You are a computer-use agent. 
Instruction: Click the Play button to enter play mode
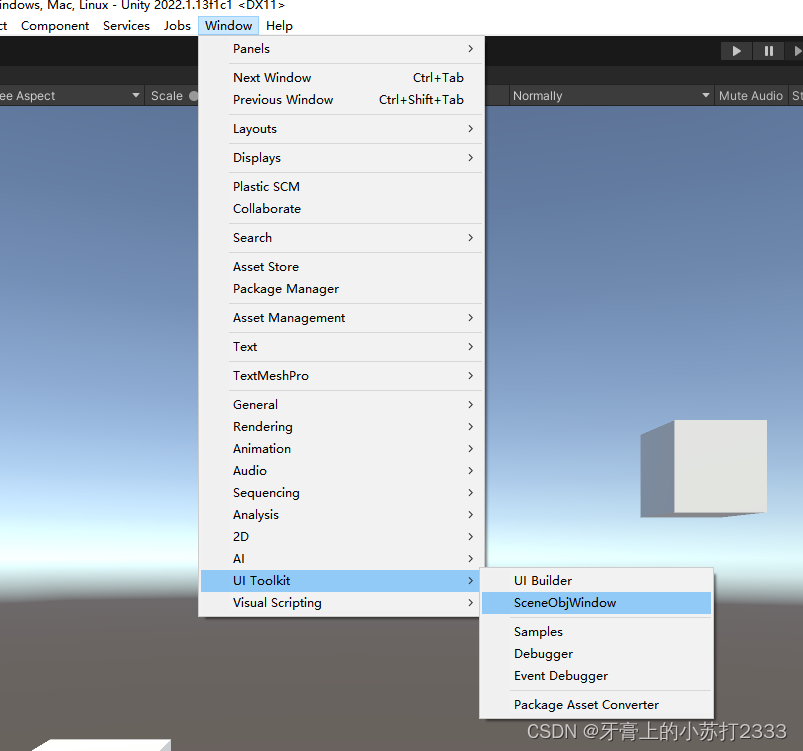click(x=735, y=50)
